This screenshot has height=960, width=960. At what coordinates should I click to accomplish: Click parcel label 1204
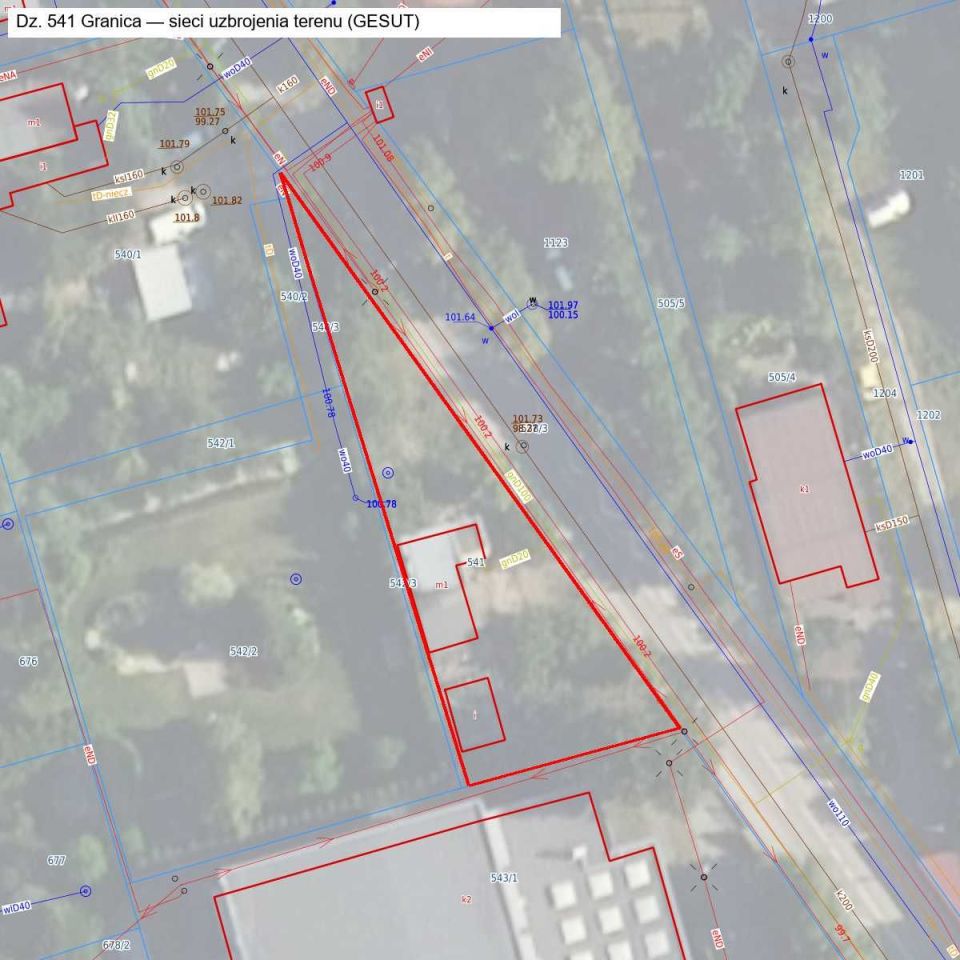coord(884,393)
